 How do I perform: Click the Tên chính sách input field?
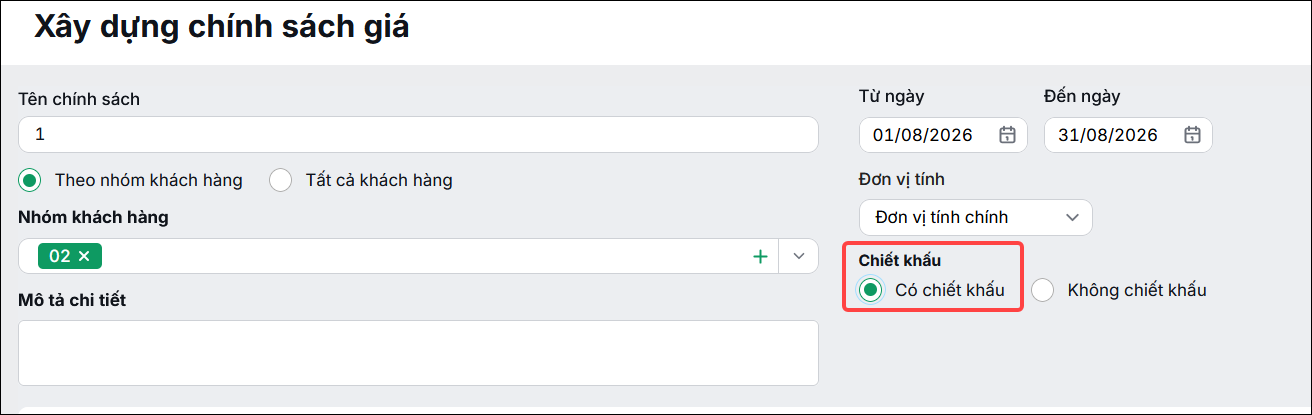[x=418, y=134]
